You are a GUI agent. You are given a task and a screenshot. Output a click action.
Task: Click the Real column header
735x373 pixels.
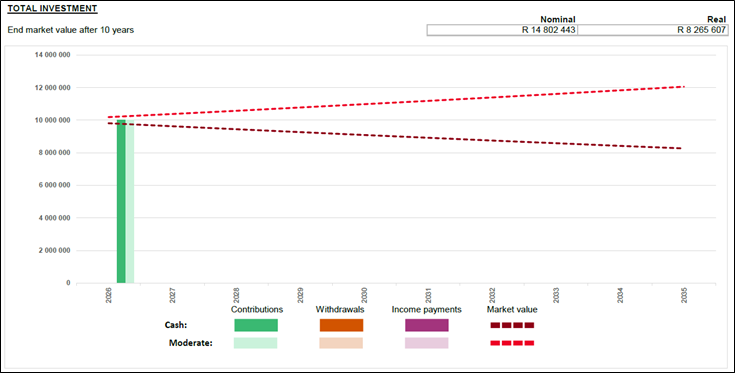(716, 20)
